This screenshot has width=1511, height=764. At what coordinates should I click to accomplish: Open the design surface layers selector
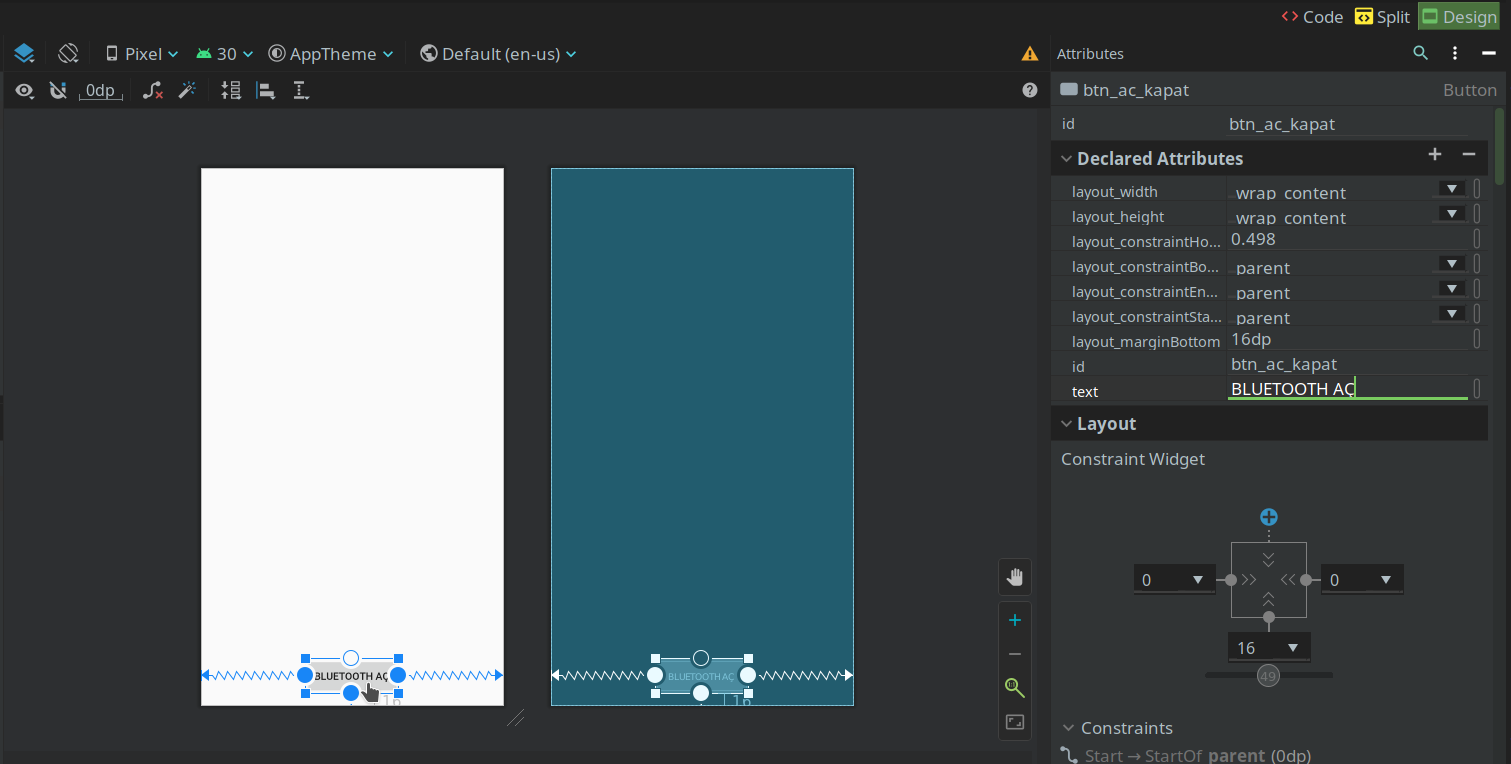point(24,54)
